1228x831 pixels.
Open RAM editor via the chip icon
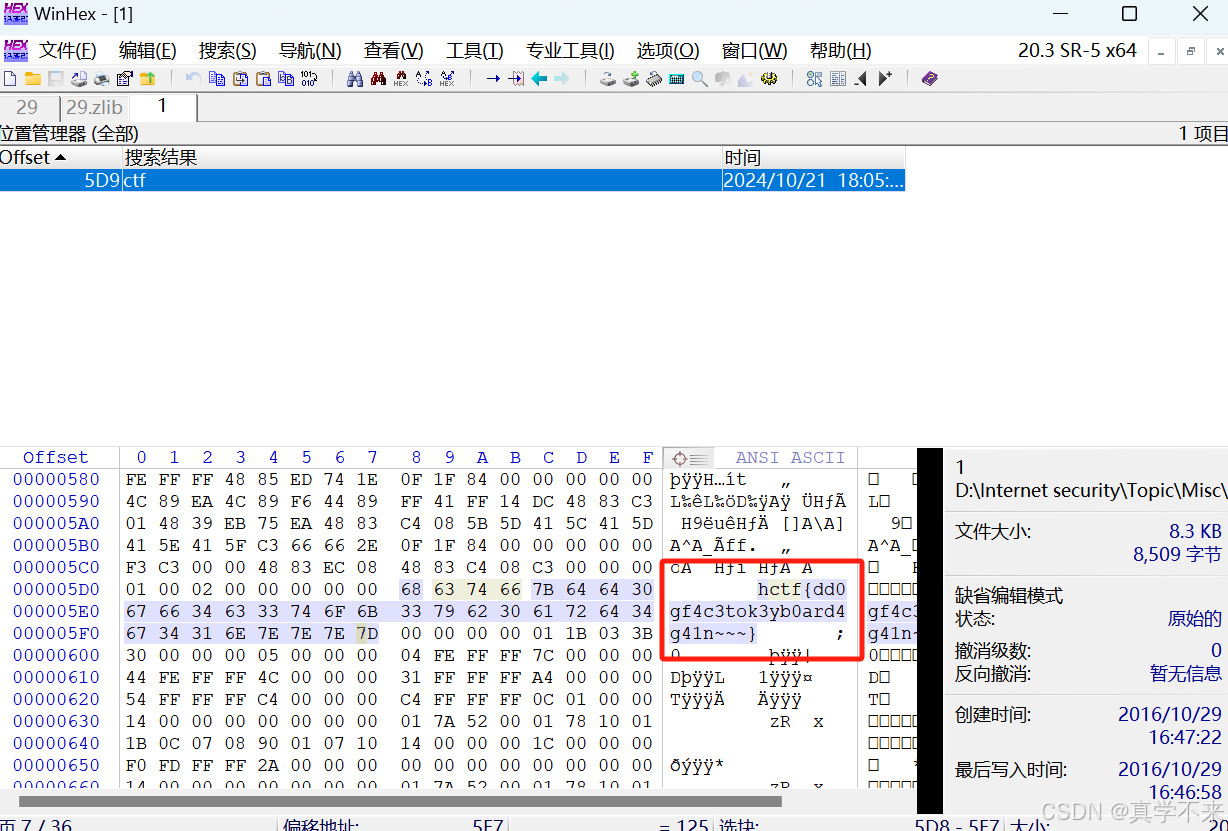pos(653,78)
